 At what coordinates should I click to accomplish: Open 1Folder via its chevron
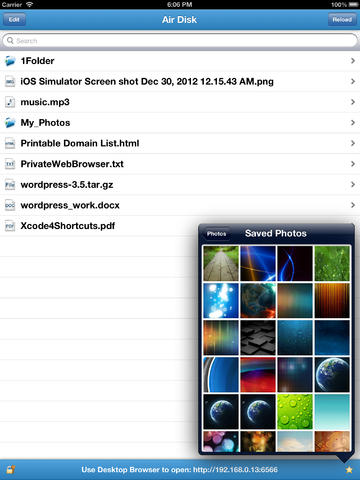pyautogui.click(x=353, y=61)
